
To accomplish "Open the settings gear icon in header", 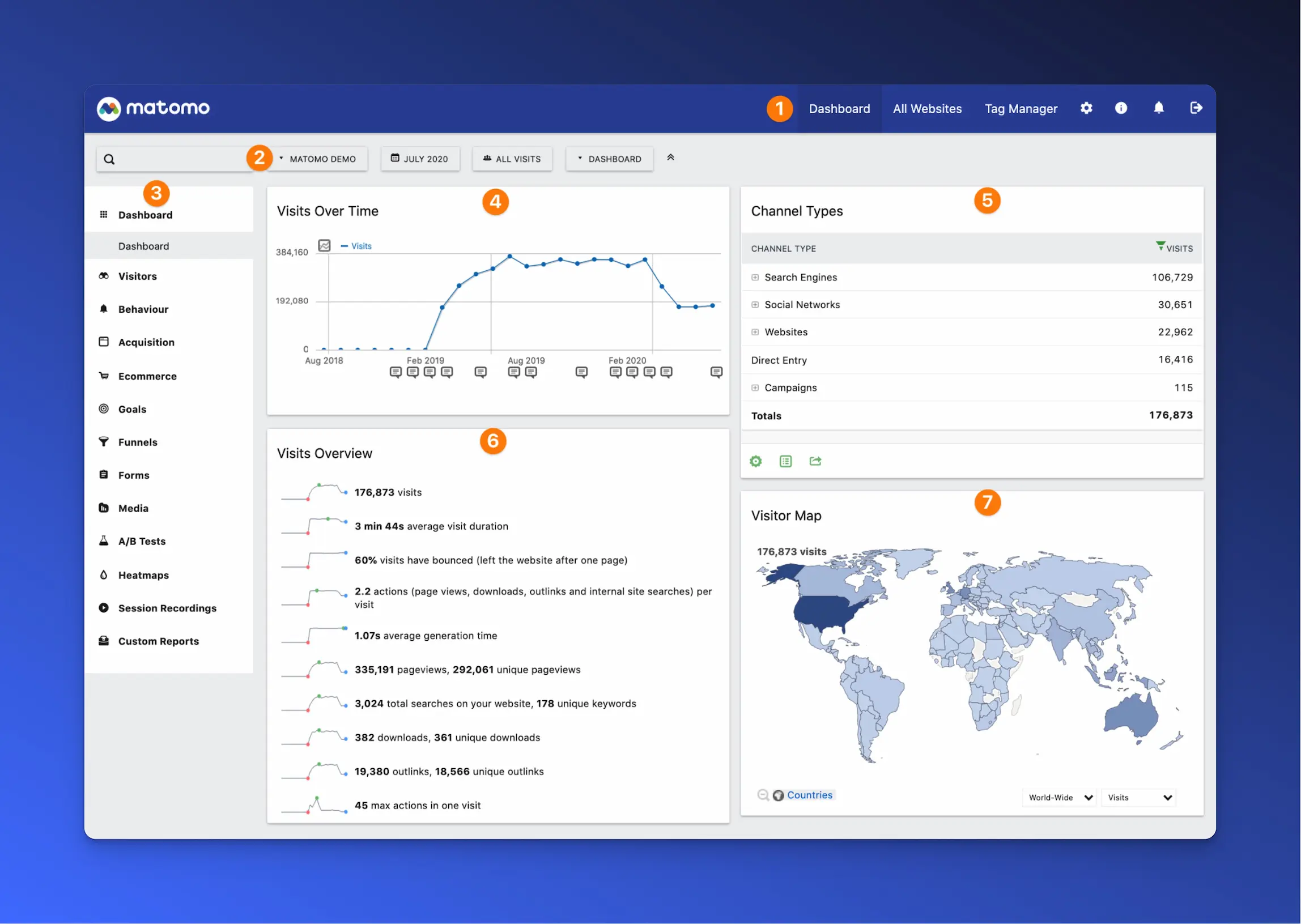I will pyautogui.click(x=1086, y=108).
